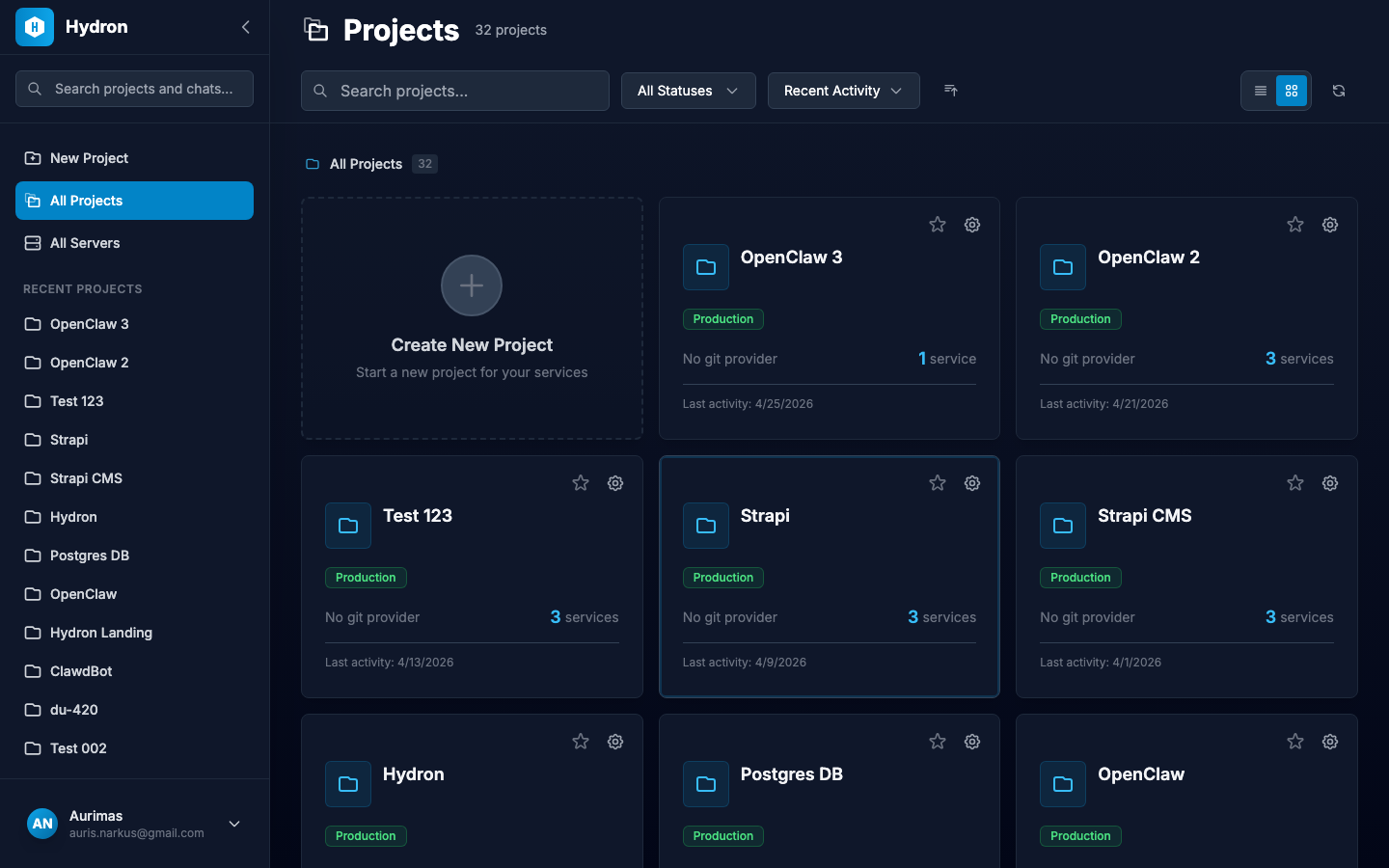Click Production badge on Test 123 card
The height and width of the screenshot is (868, 1389).
tap(366, 578)
